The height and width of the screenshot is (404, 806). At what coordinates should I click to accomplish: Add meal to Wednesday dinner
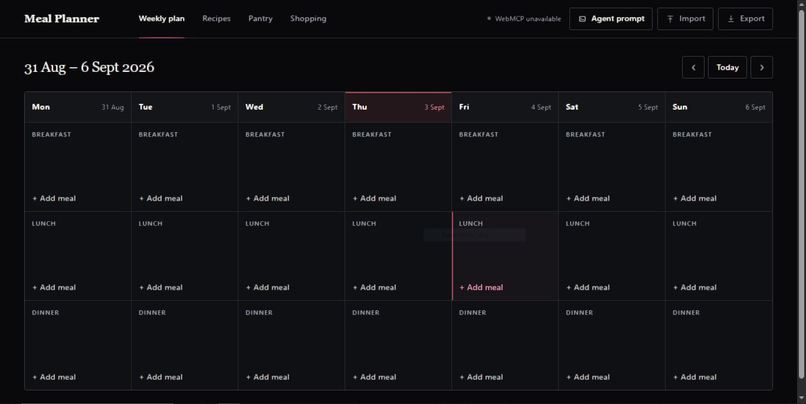point(268,377)
